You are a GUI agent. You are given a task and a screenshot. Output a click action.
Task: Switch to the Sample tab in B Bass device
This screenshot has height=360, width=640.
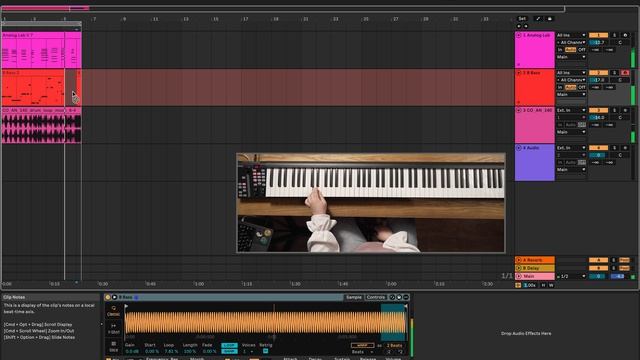point(354,297)
